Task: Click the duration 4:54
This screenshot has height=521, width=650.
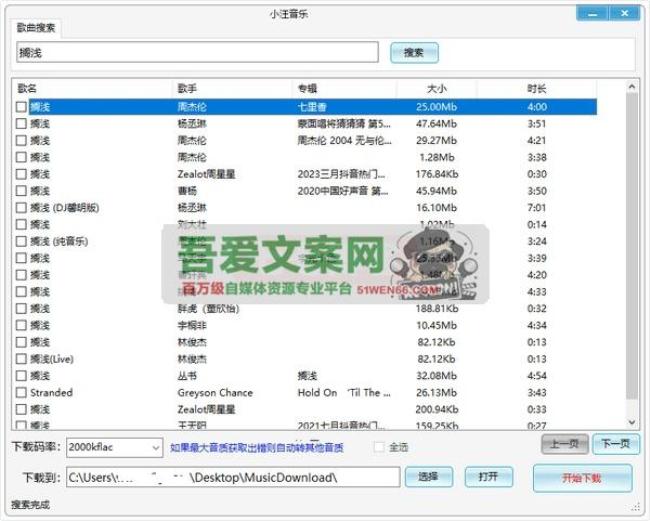Action: pyautogui.click(x=537, y=376)
